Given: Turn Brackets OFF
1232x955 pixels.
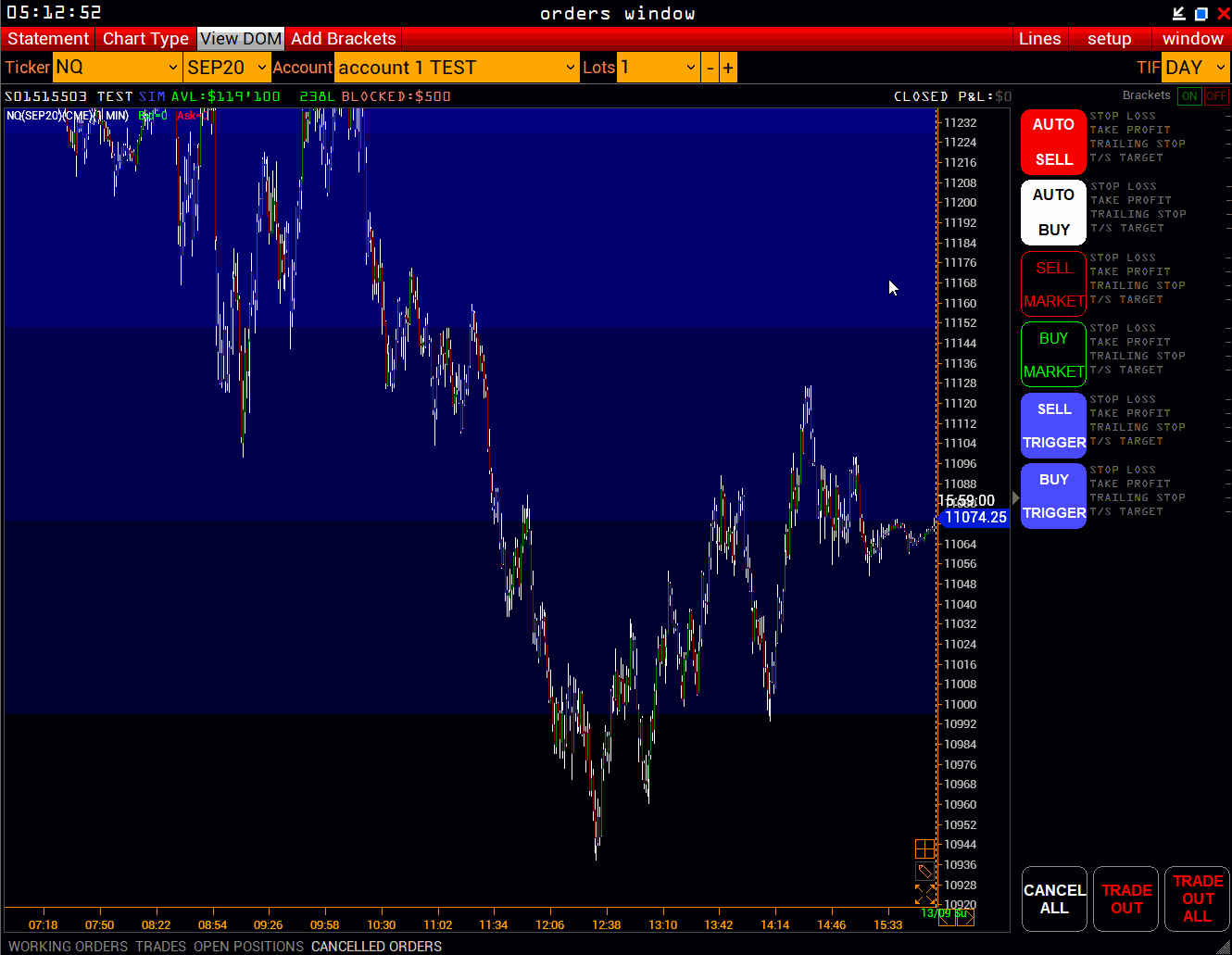Looking at the screenshot, I should point(1216,95).
